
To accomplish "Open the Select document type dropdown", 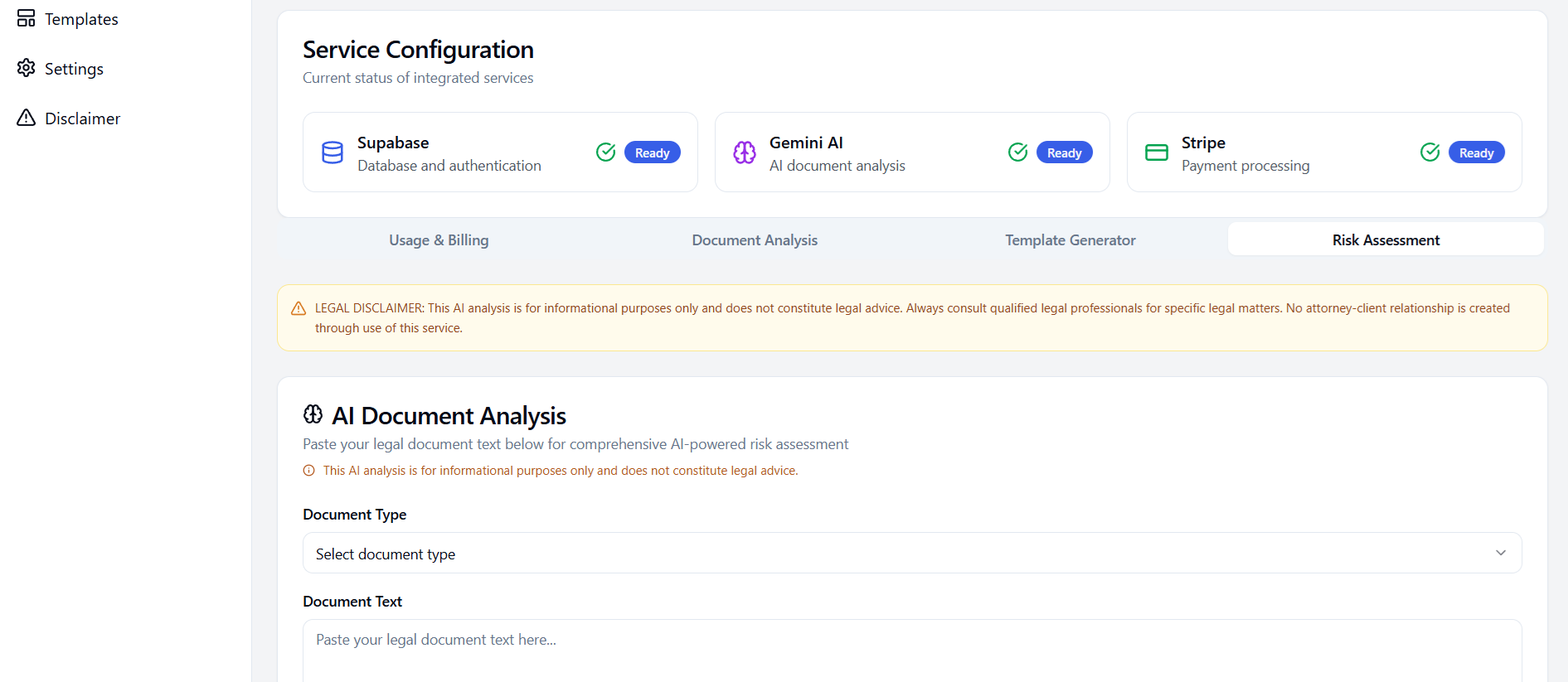I will tap(911, 553).
